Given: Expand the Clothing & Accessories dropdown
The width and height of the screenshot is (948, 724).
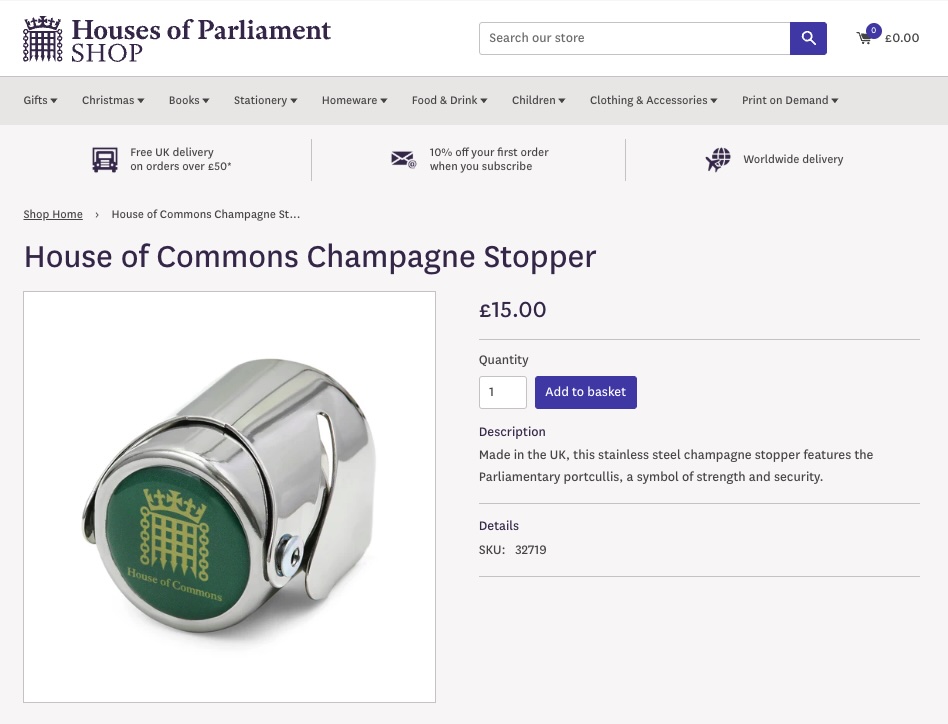Looking at the screenshot, I should coord(652,100).
